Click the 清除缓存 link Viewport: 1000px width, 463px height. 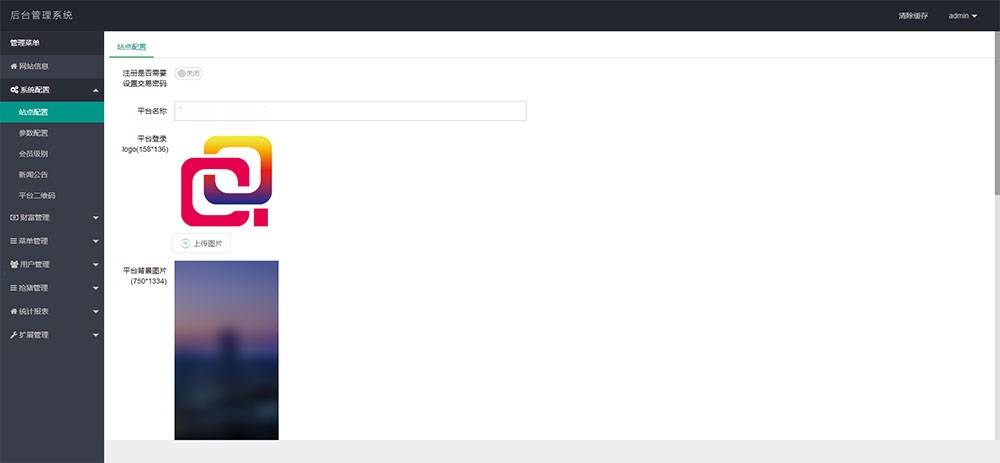pos(913,16)
